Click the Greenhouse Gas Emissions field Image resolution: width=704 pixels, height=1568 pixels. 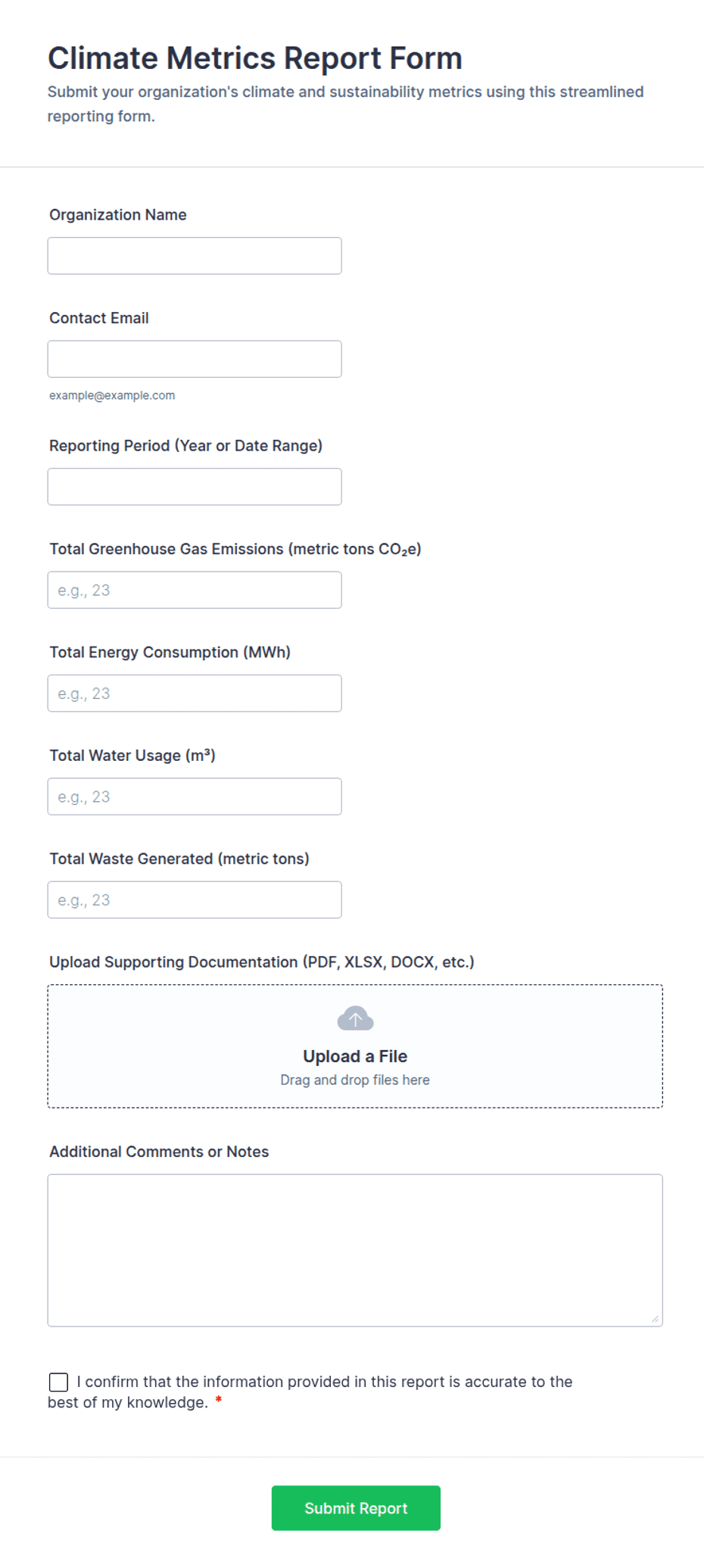pyautogui.click(x=195, y=590)
